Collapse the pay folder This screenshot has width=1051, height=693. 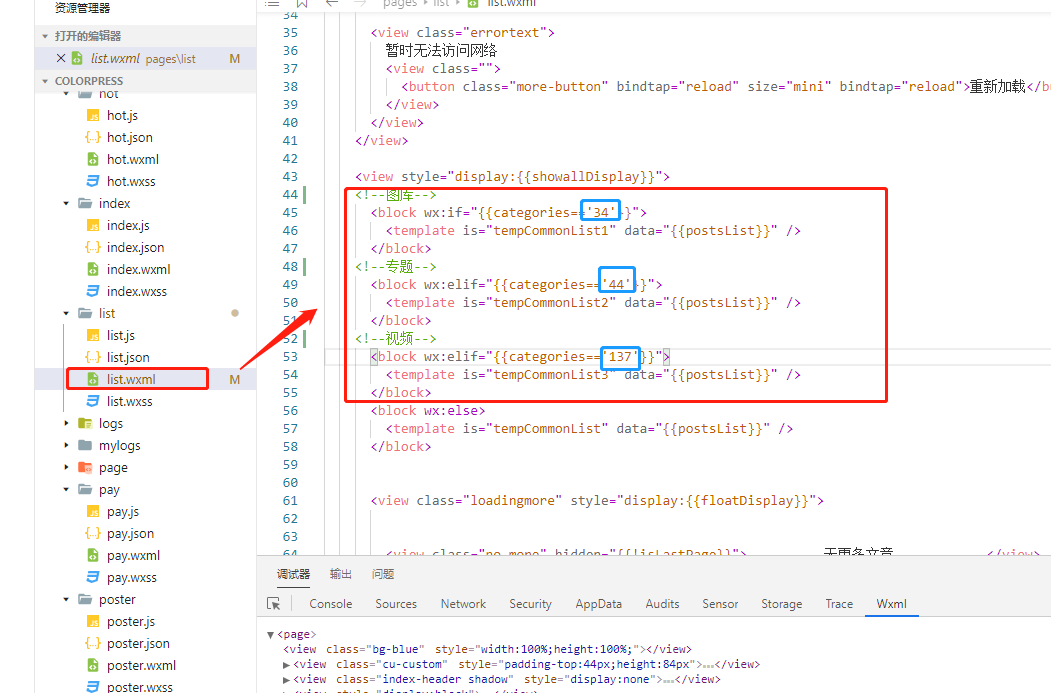(66, 490)
